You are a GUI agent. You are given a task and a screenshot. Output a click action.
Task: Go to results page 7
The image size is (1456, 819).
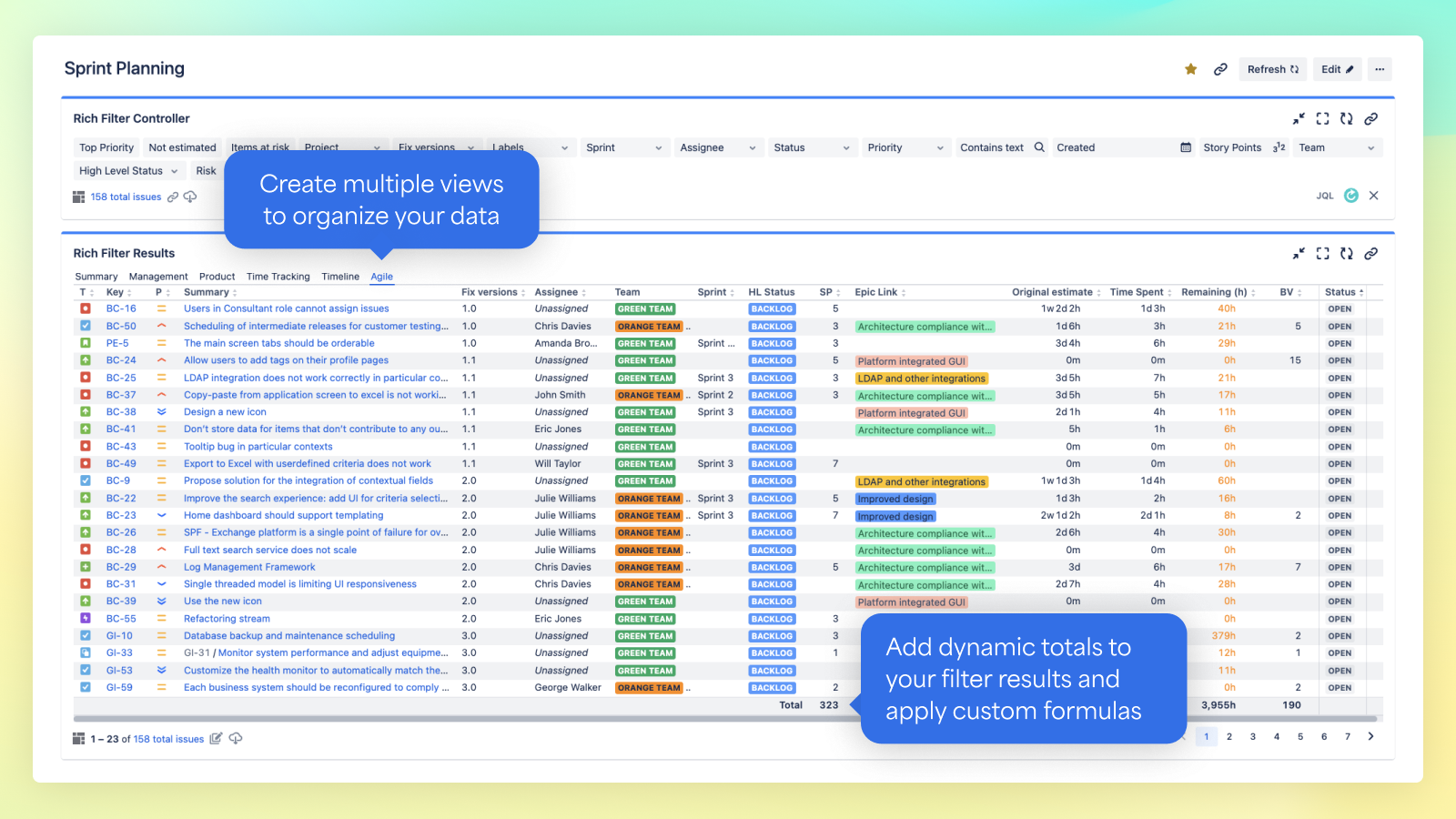(x=1348, y=737)
